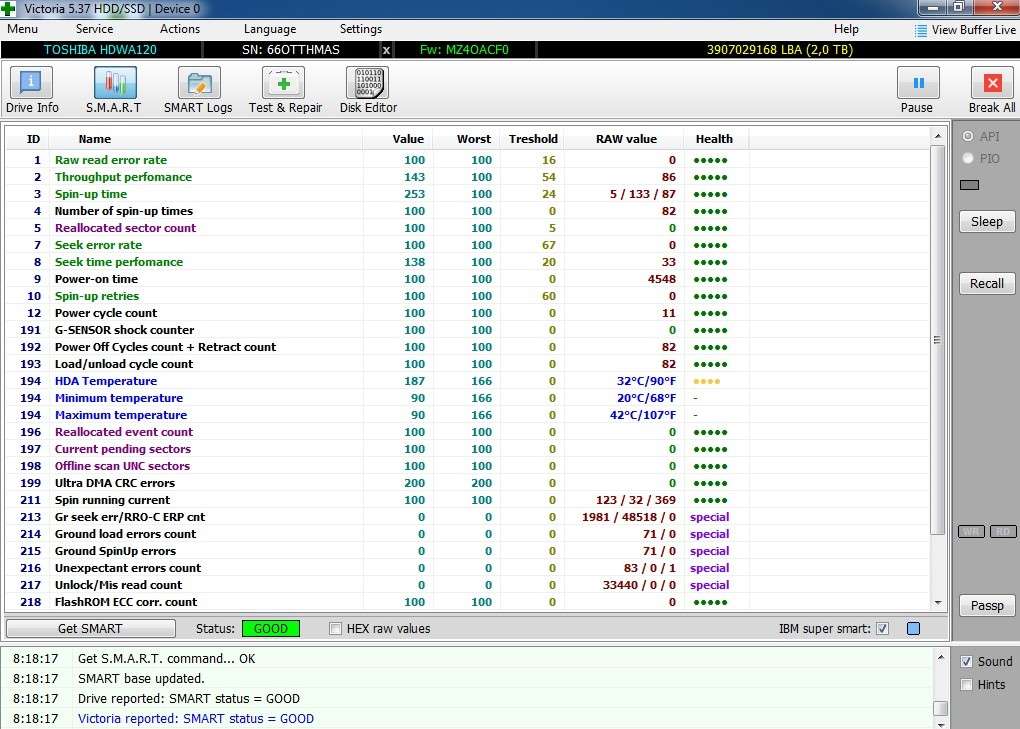Choose the PIO radio option
The image size is (1020, 729).
967,158
